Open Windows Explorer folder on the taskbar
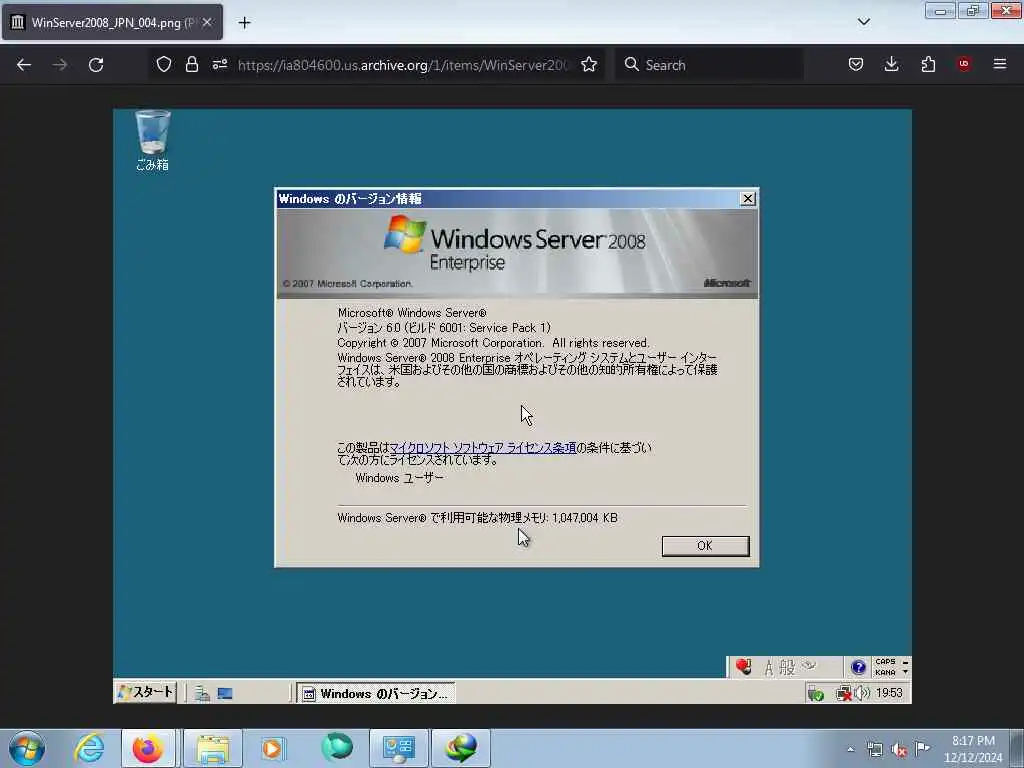Image resolution: width=1024 pixels, height=768 pixels. click(213, 748)
